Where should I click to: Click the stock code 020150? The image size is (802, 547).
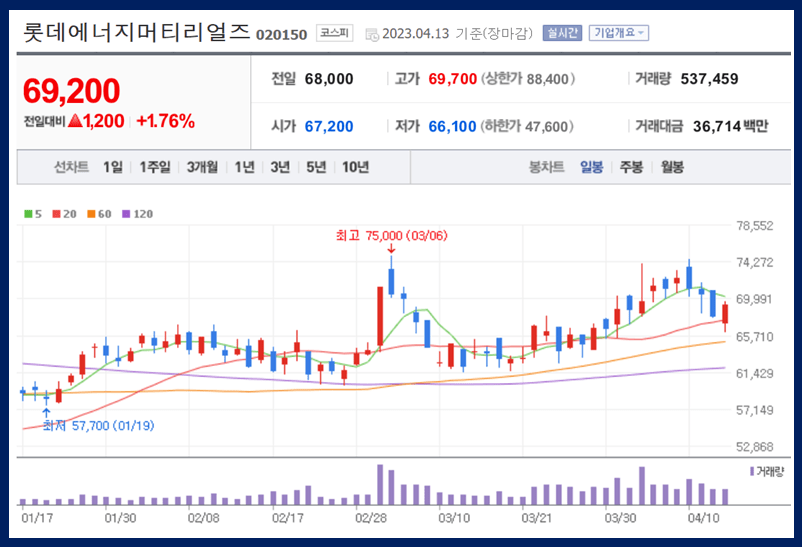pyautogui.click(x=281, y=35)
